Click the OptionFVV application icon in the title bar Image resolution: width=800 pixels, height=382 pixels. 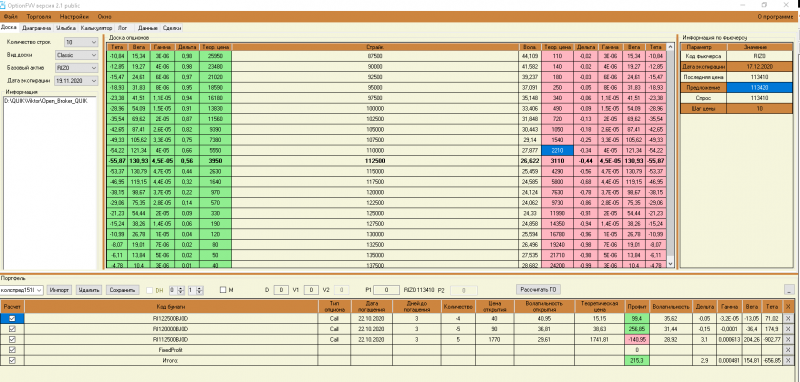[x=4, y=5]
